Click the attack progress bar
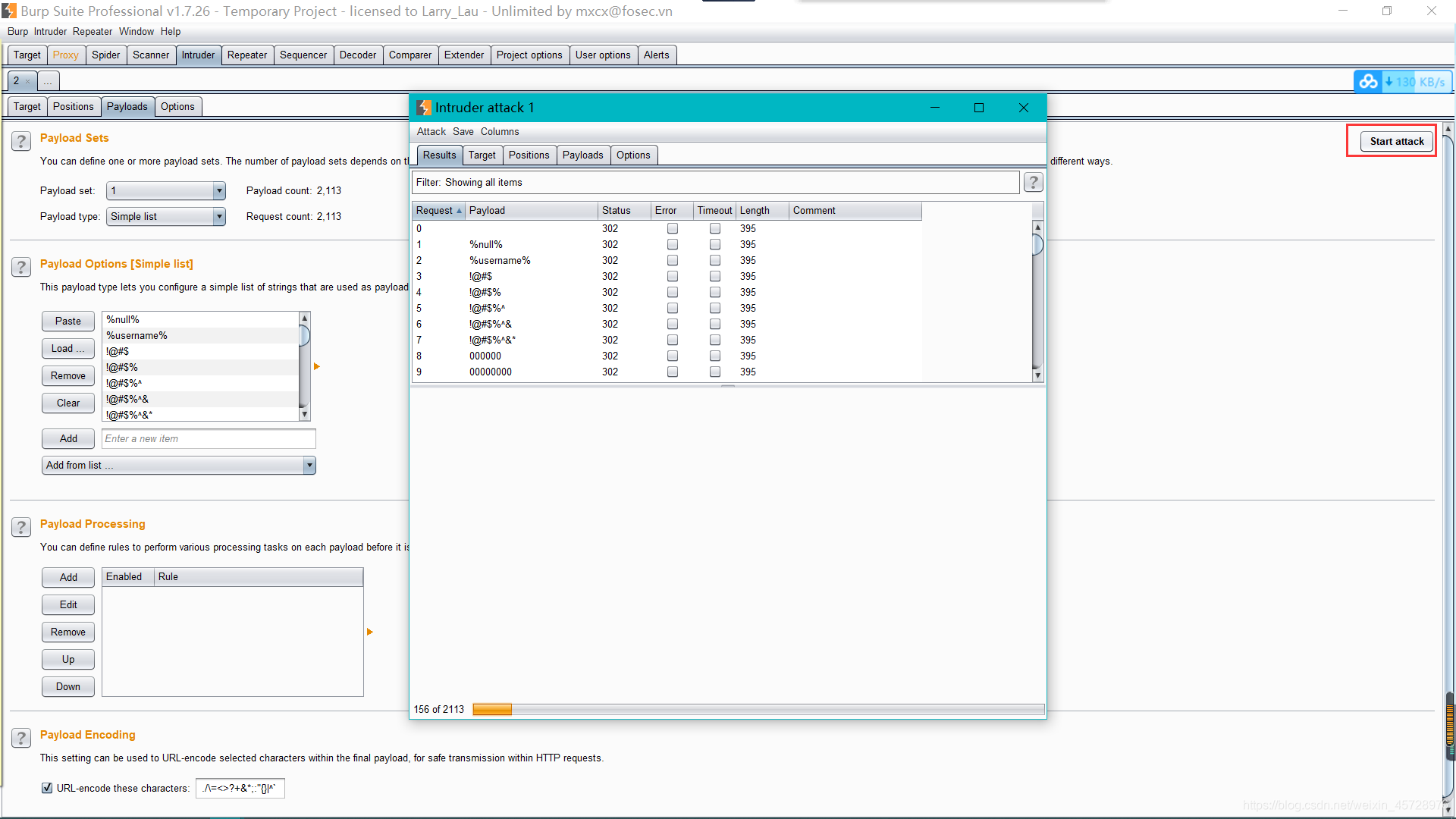This screenshot has height=819, width=1456. (x=758, y=709)
